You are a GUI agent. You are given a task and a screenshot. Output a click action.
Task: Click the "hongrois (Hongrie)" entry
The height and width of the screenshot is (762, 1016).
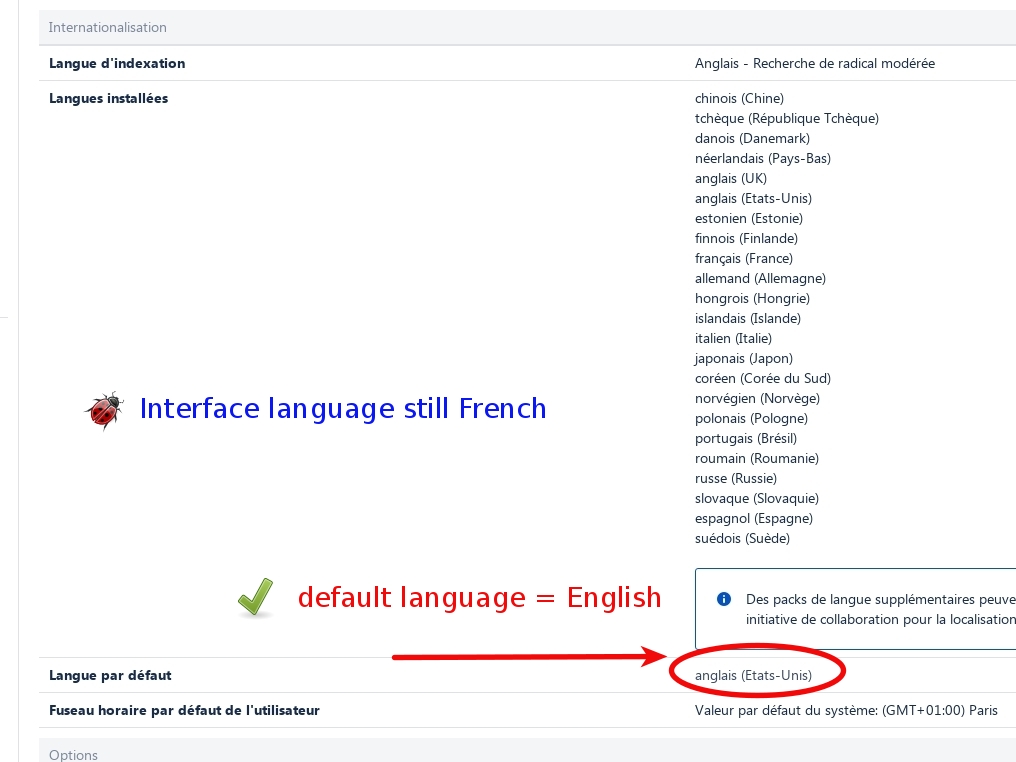(752, 299)
